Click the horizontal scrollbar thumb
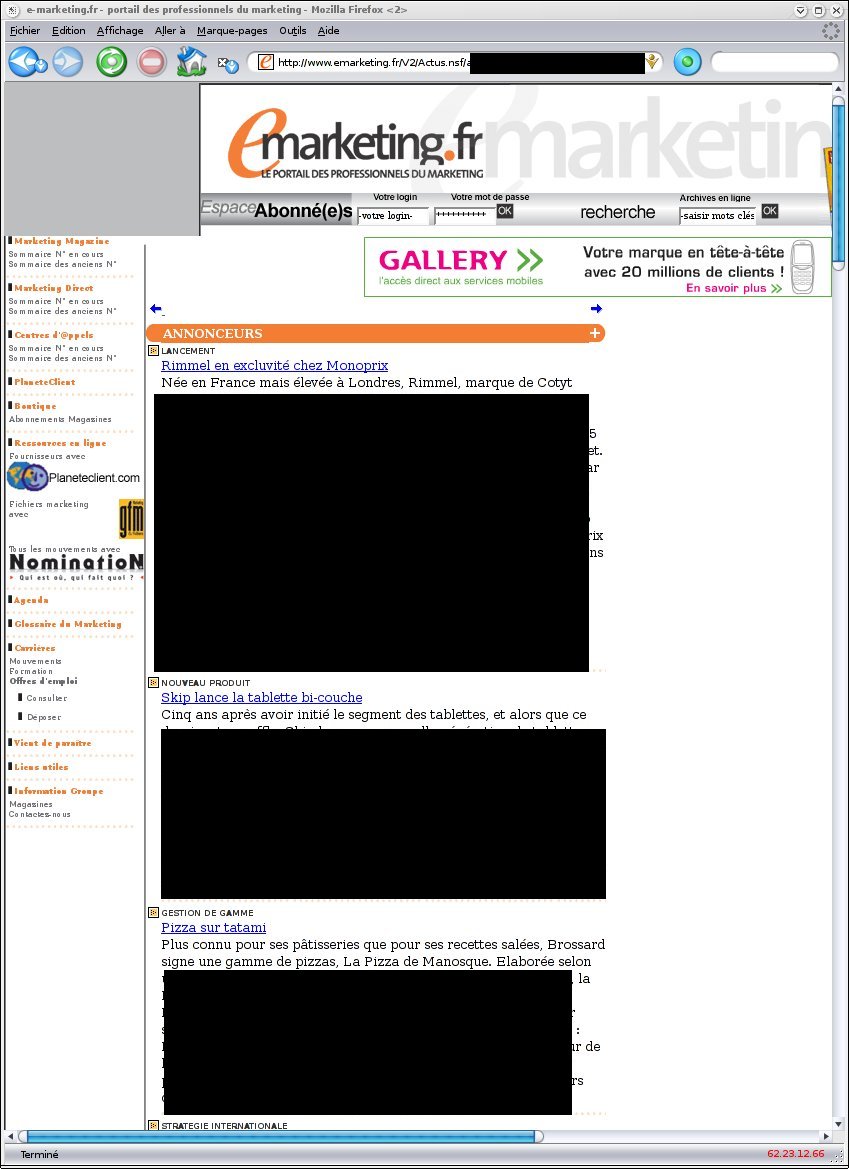849x1169 pixels. pyautogui.click(x=280, y=1136)
